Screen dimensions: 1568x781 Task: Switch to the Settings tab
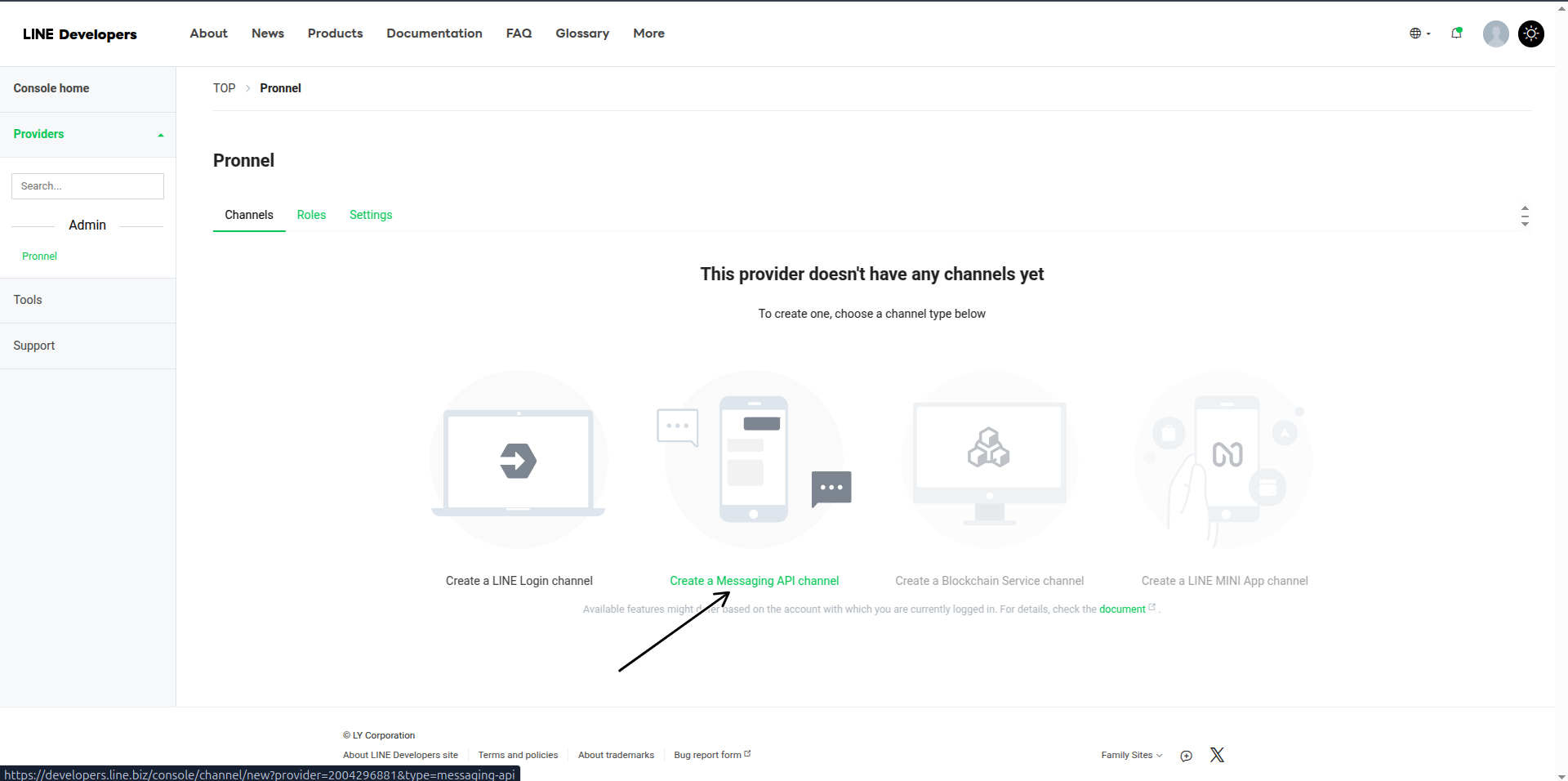tap(371, 215)
